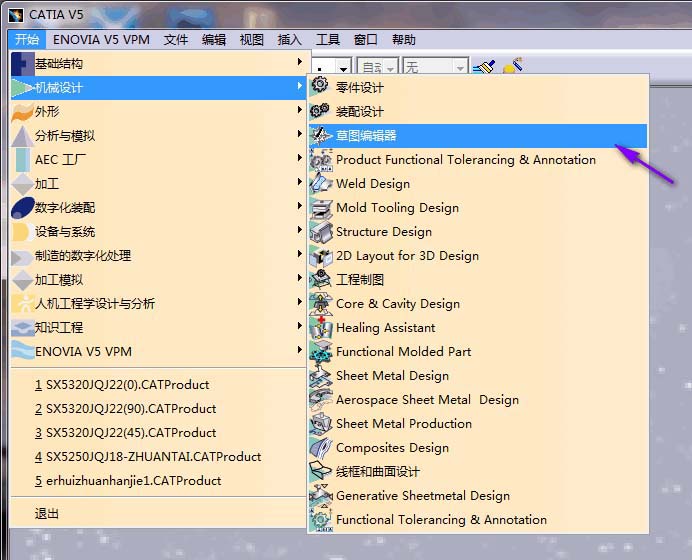Open the 视图 menu
692x560 pixels.
click(252, 40)
